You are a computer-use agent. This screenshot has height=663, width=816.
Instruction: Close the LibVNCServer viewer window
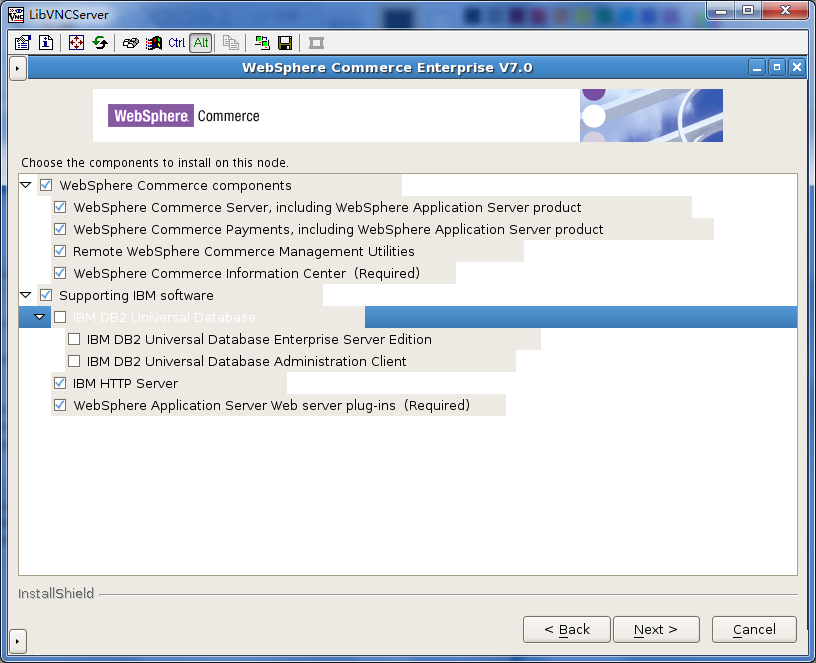786,10
